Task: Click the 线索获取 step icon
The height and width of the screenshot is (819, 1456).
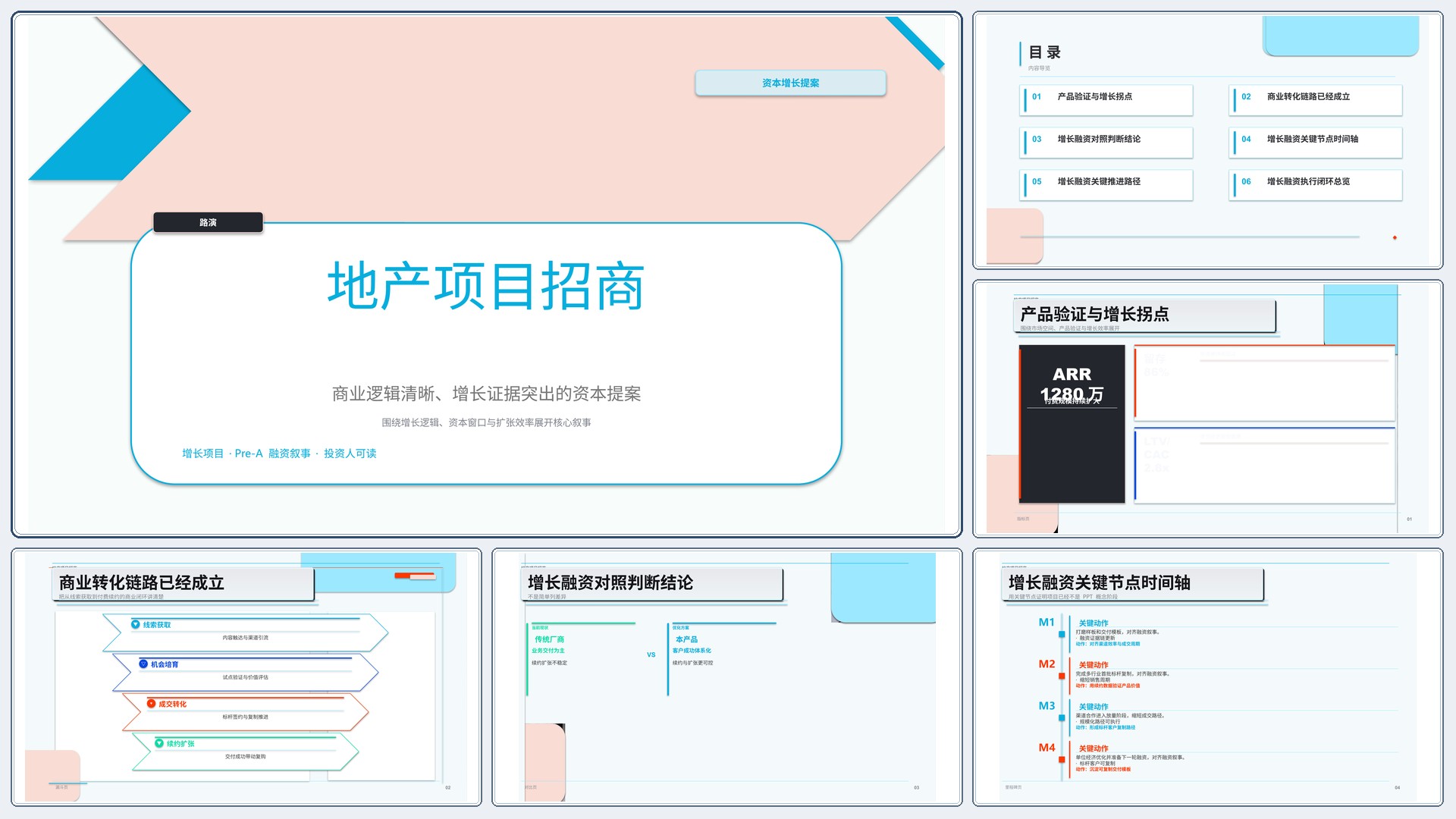Action: tap(136, 625)
